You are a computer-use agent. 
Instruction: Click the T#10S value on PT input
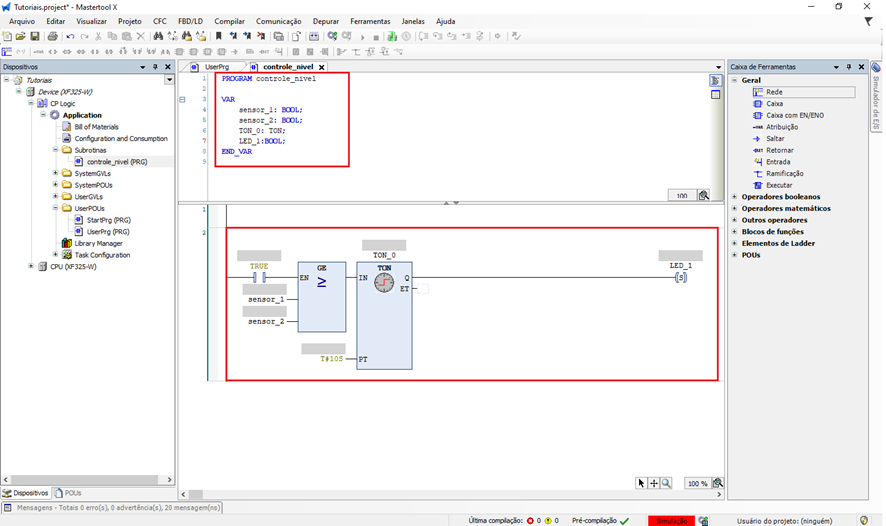coord(331,358)
